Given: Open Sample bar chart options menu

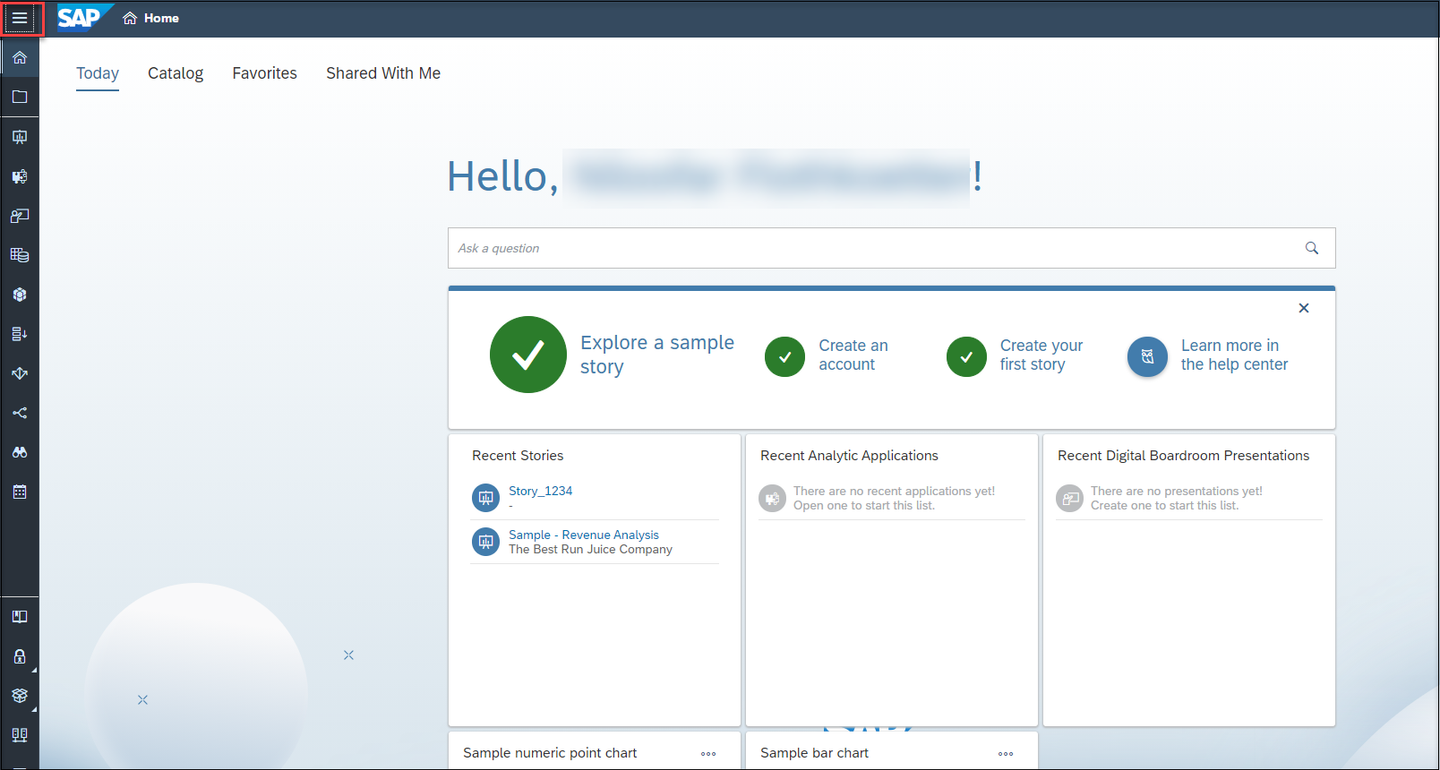Looking at the screenshot, I should pyautogui.click(x=1006, y=754).
